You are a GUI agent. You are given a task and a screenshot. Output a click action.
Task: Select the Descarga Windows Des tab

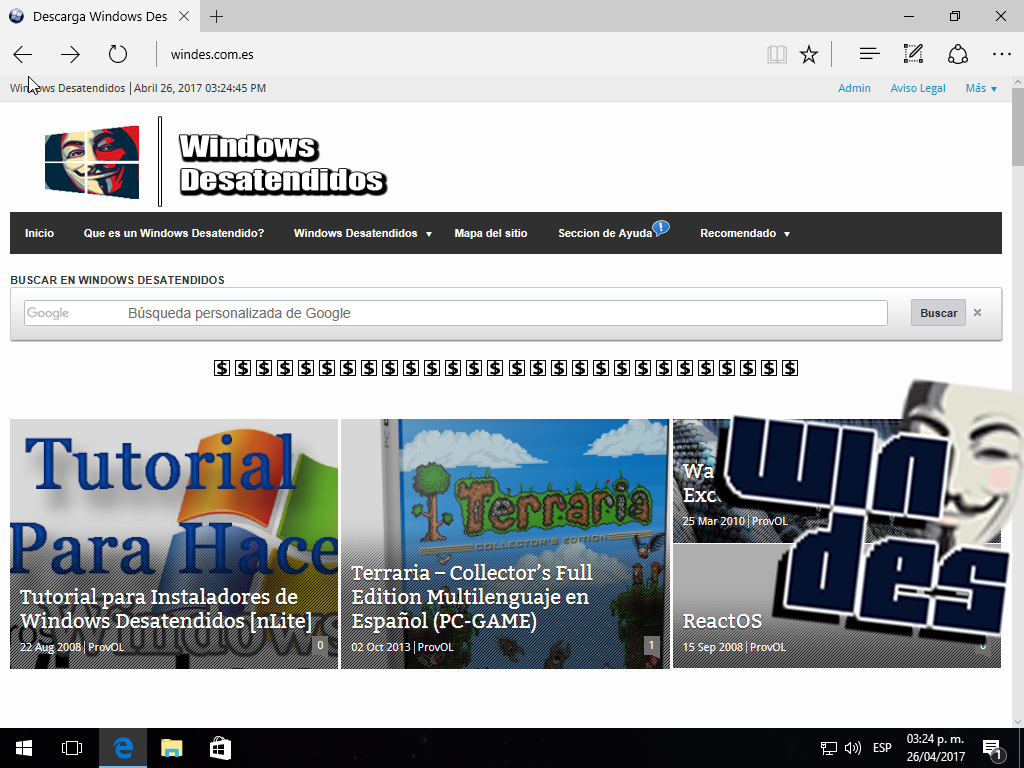pyautogui.click(x=99, y=16)
